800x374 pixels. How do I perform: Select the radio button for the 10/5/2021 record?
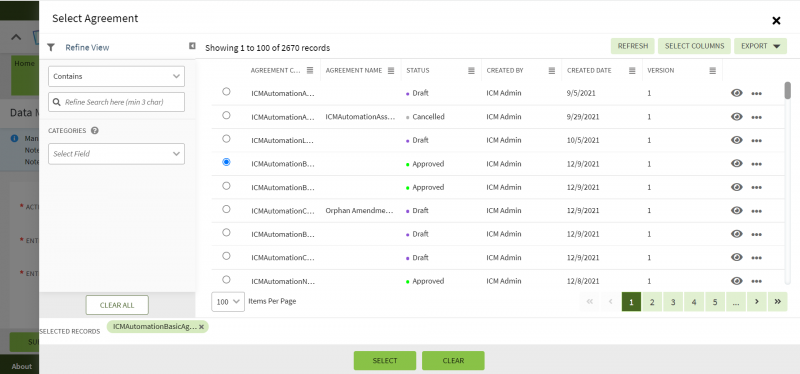226,139
